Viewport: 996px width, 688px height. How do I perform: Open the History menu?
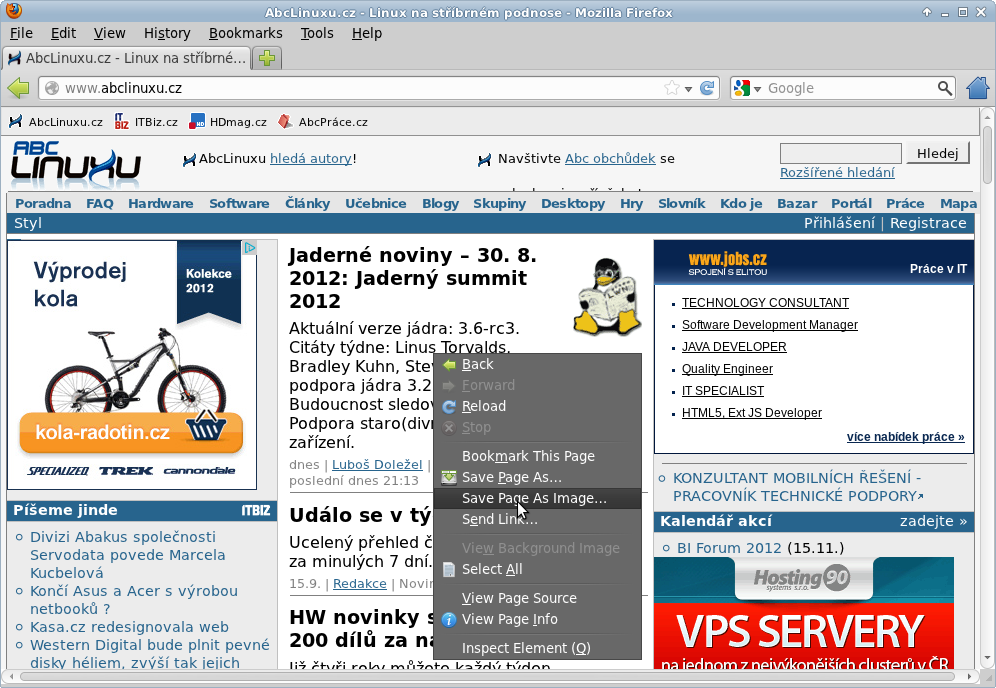point(167,33)
